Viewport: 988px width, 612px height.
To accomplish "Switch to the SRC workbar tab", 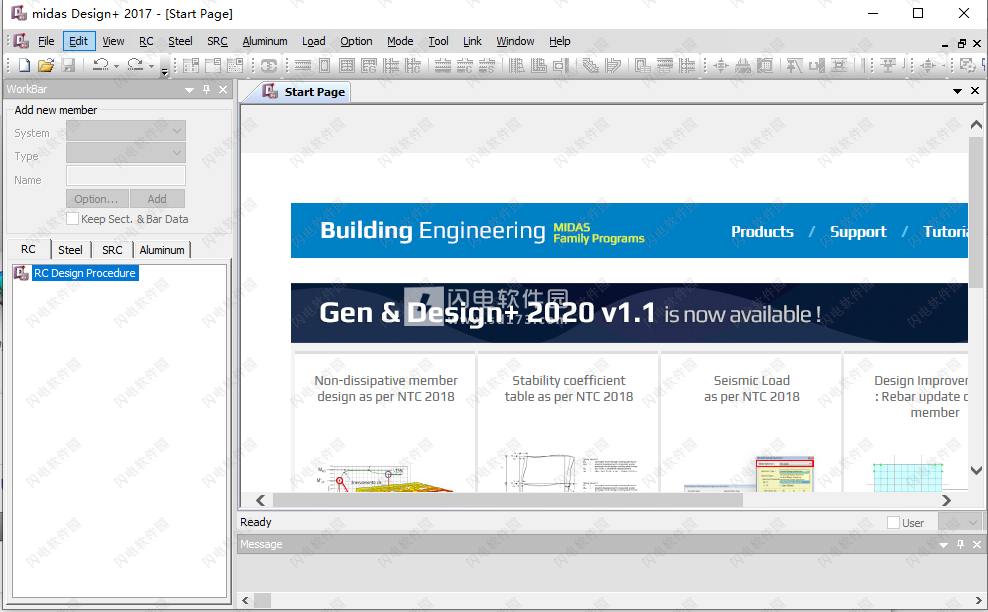I will [112, 250].
